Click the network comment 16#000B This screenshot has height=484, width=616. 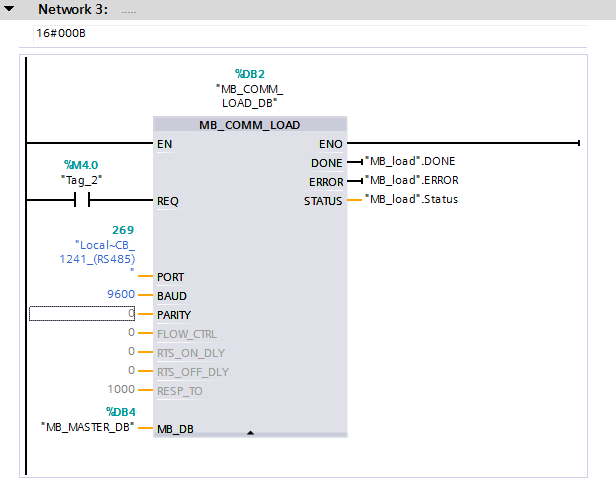click(61, 33)
